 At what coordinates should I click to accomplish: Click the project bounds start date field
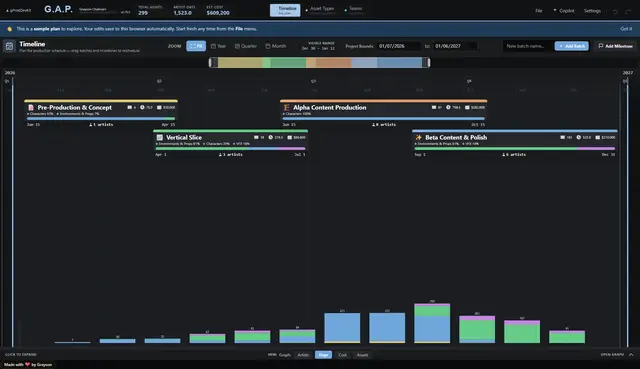pos(398,46)
